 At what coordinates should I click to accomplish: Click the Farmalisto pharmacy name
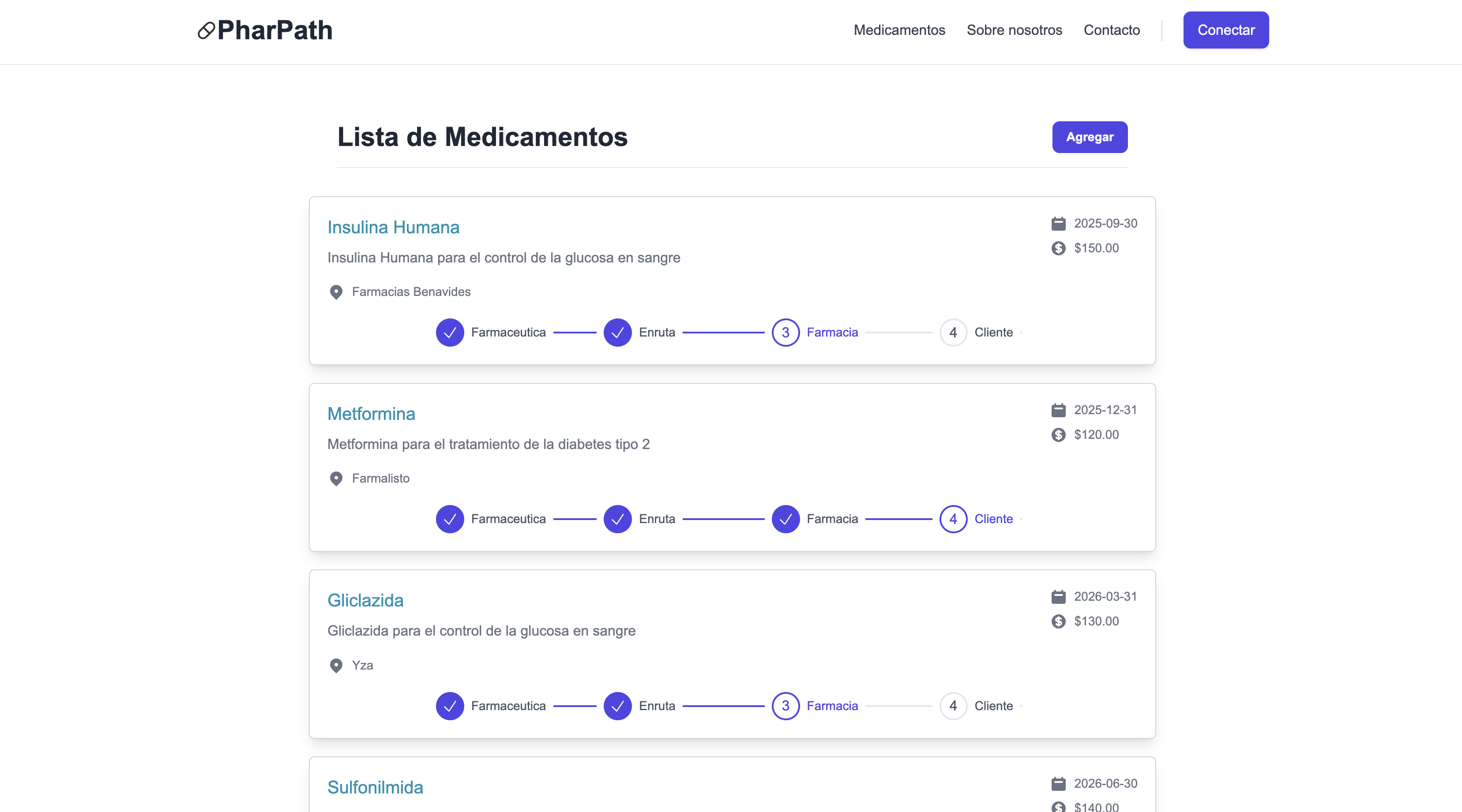[x=381, y=479]
